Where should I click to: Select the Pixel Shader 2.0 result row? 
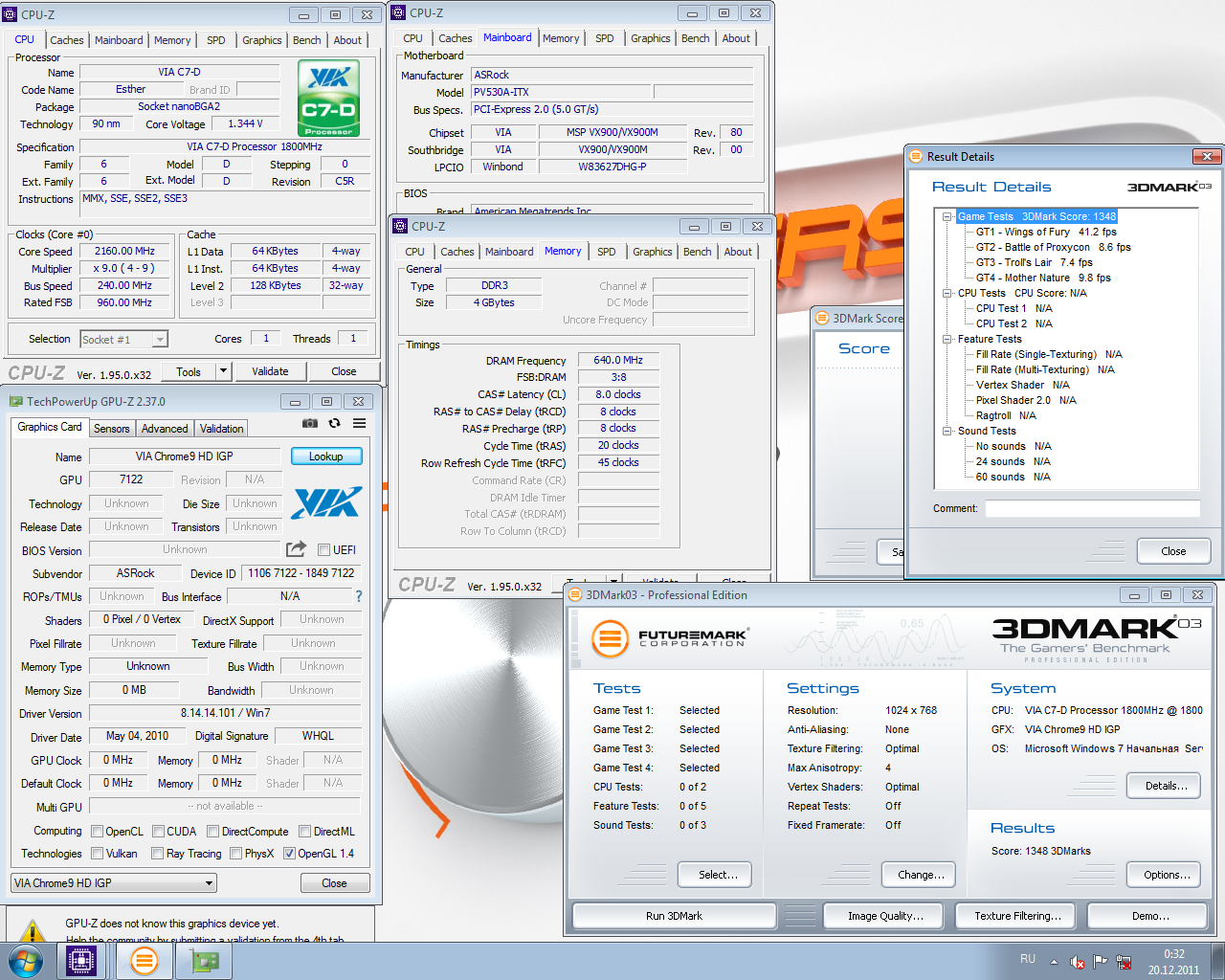click(1026, 400)
